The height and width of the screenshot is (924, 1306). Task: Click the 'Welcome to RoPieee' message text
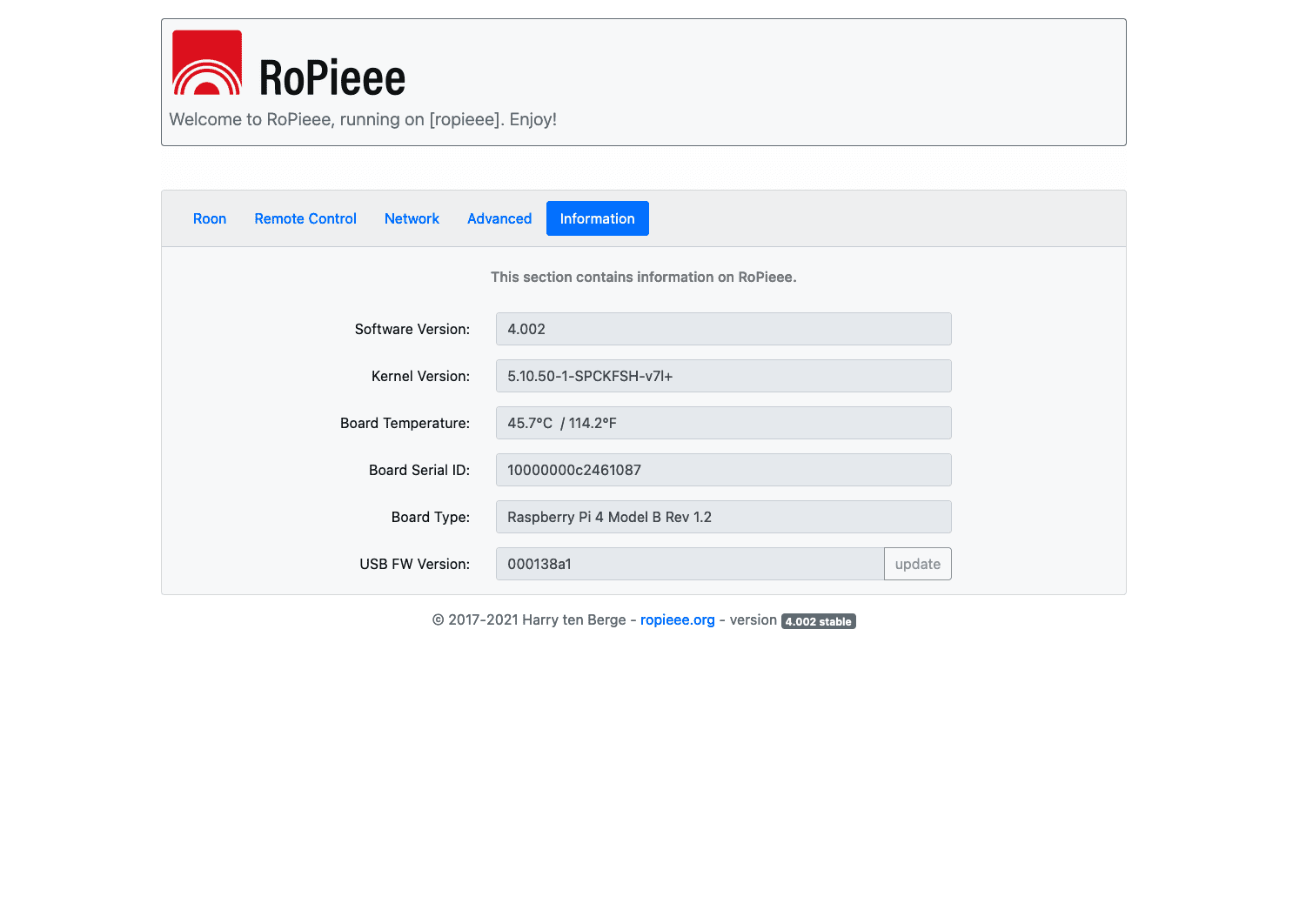click(x=363, y=119)
